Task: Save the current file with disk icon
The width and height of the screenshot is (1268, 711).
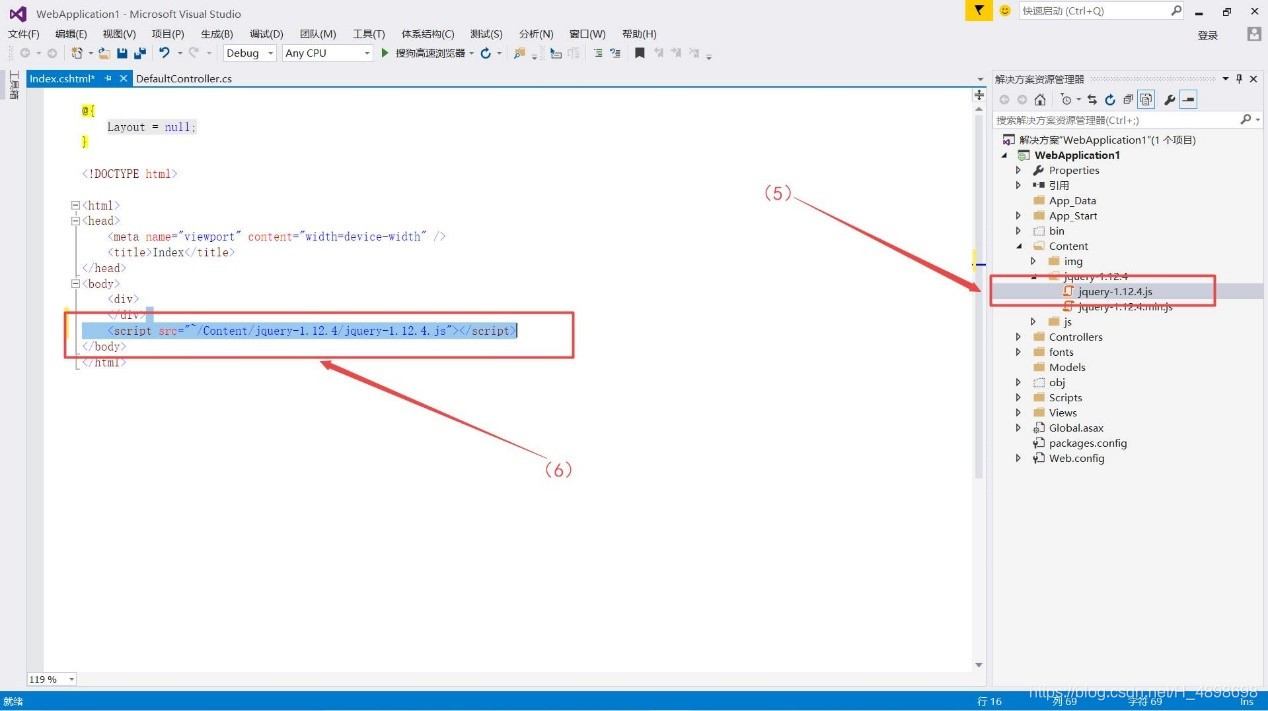Action: 121,53
